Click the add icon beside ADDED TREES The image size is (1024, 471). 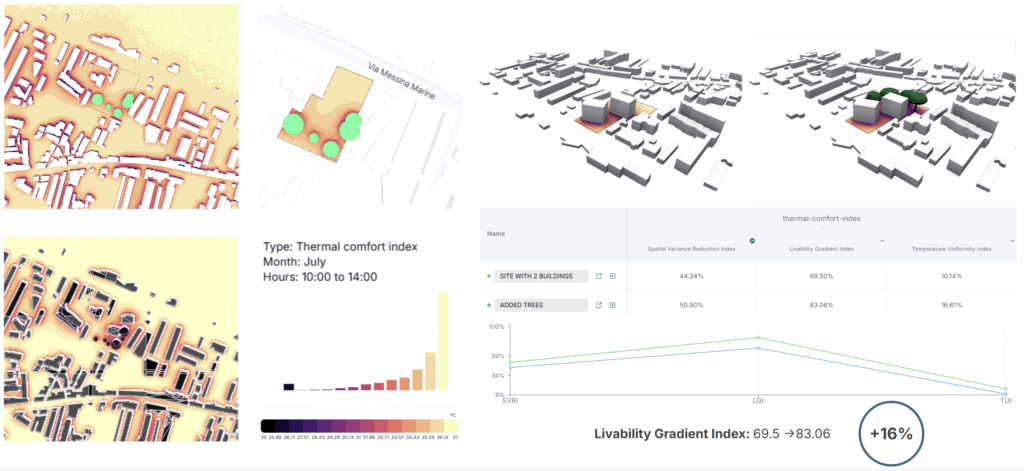click(612, 305)
